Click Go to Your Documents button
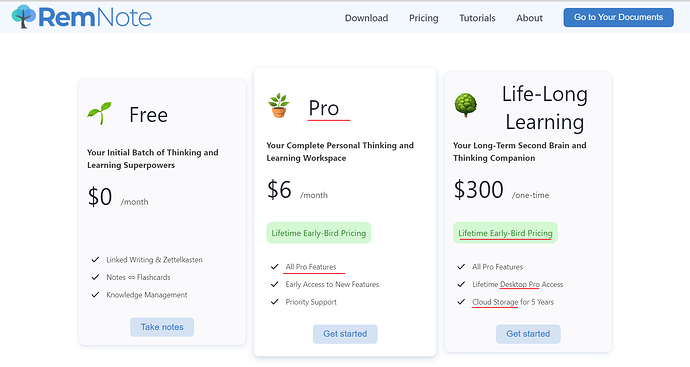Image resolution: width=690 pixels, height=367 pixels. 618,17
